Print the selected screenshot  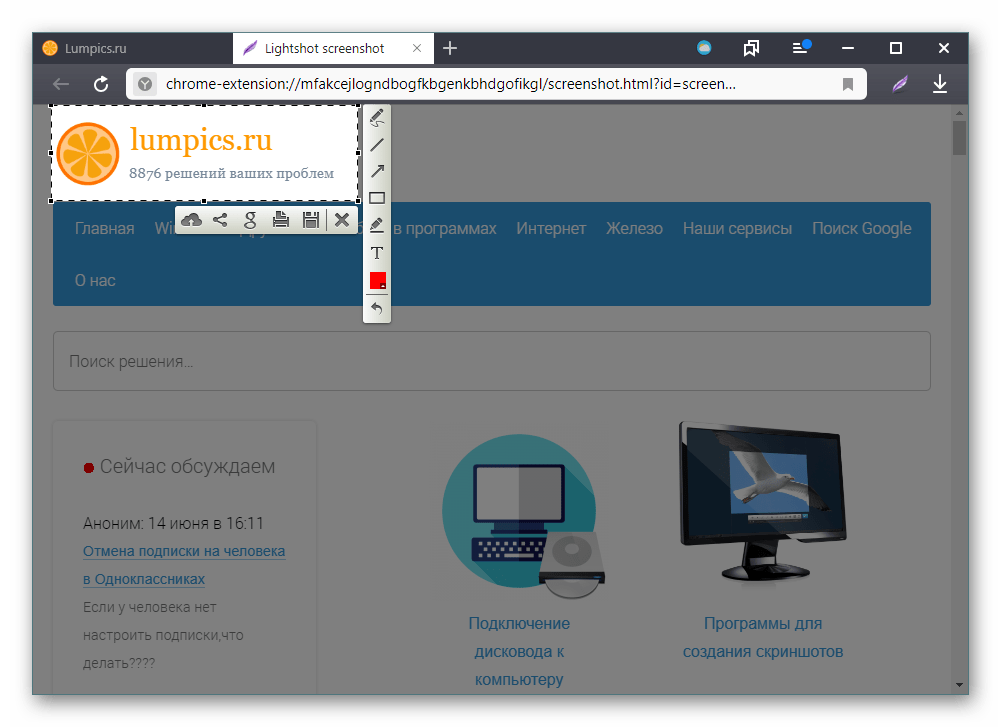pyautogui.click(x=281, y=220)
